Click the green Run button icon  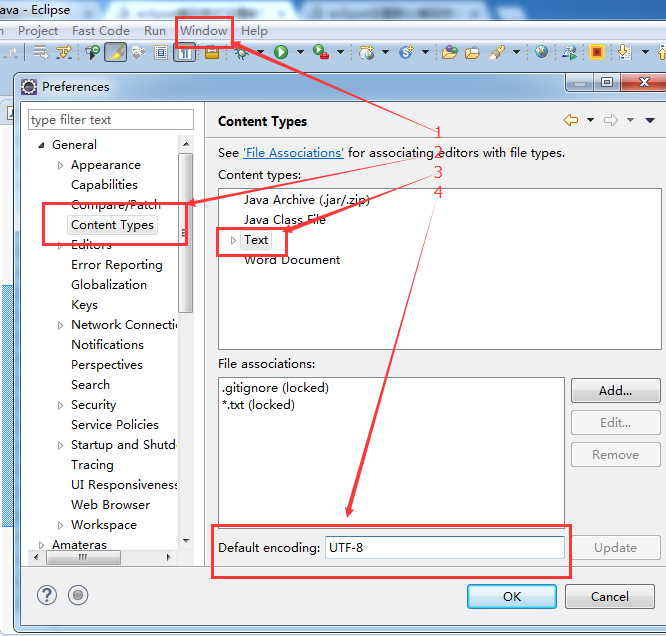pos(281,52)
